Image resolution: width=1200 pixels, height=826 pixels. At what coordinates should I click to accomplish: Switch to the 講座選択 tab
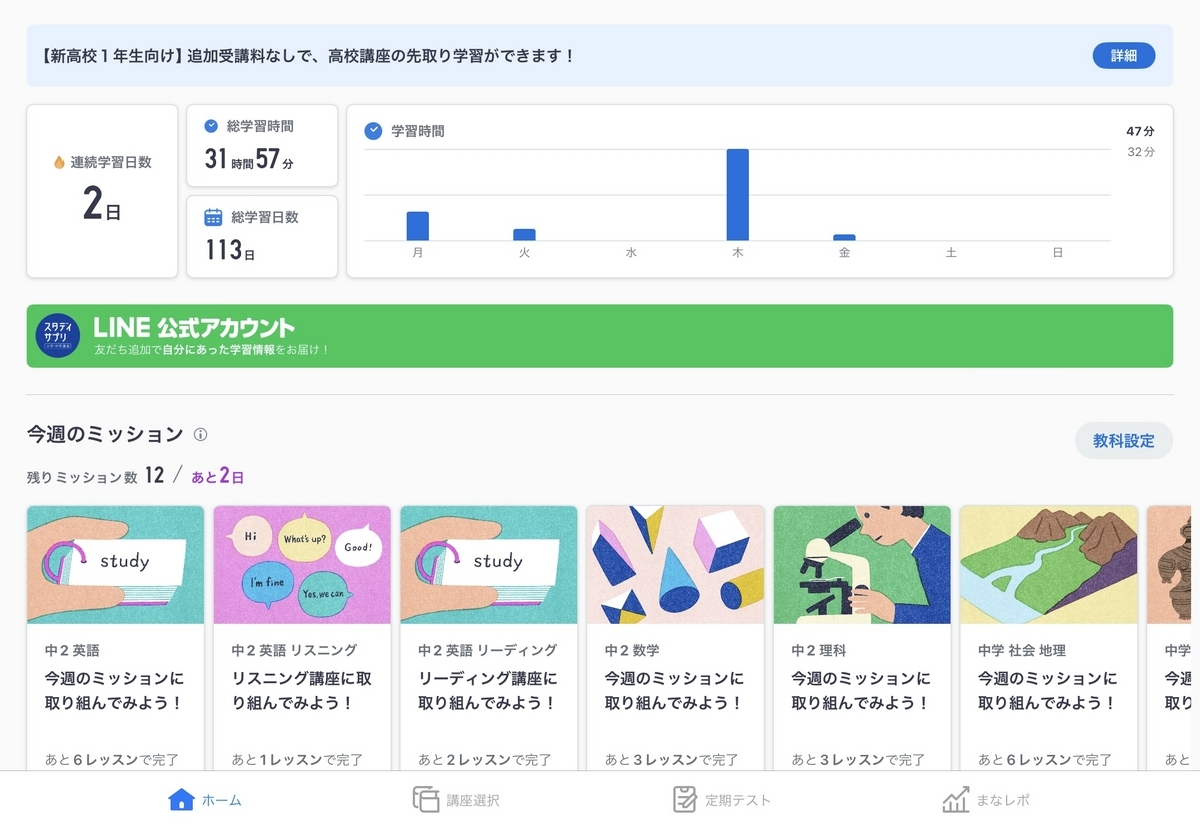coord(456,800)
